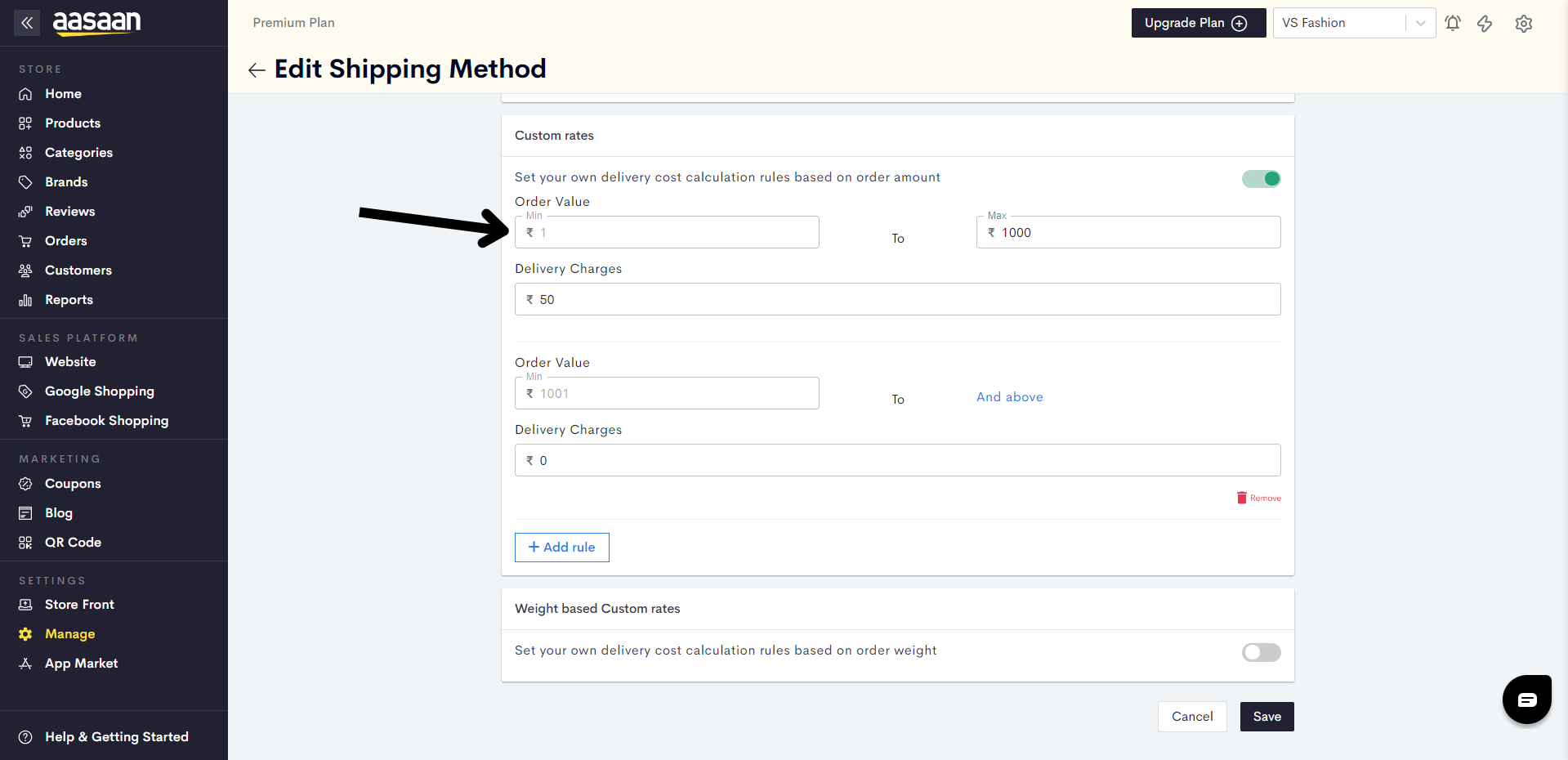Open settings gear icon in header
The width and height of the screenshot is (1568, 760).
(1524, 23)
